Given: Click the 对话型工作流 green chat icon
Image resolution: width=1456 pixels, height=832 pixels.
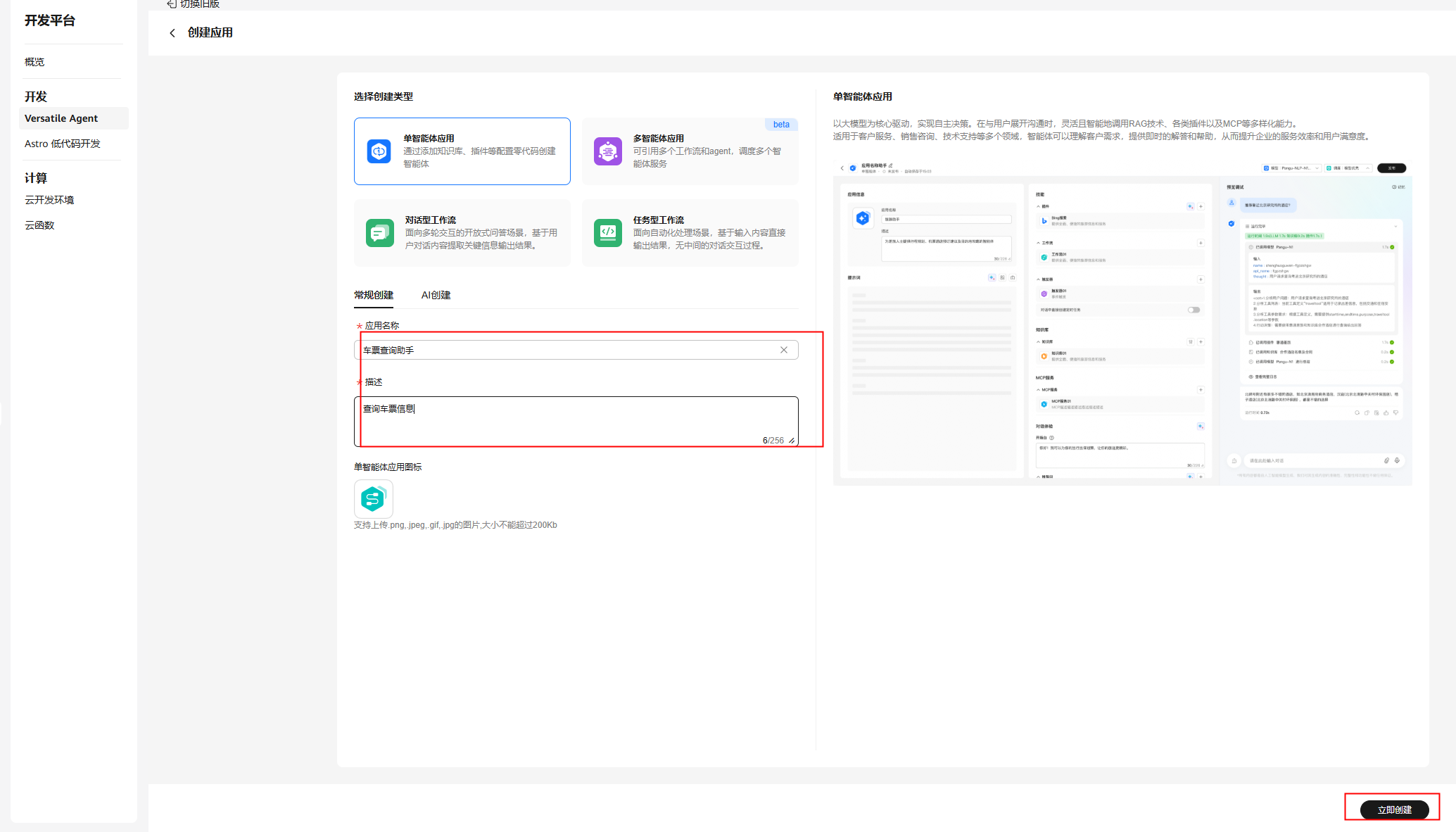Looking at the screenshot, I should pos(379,232).
